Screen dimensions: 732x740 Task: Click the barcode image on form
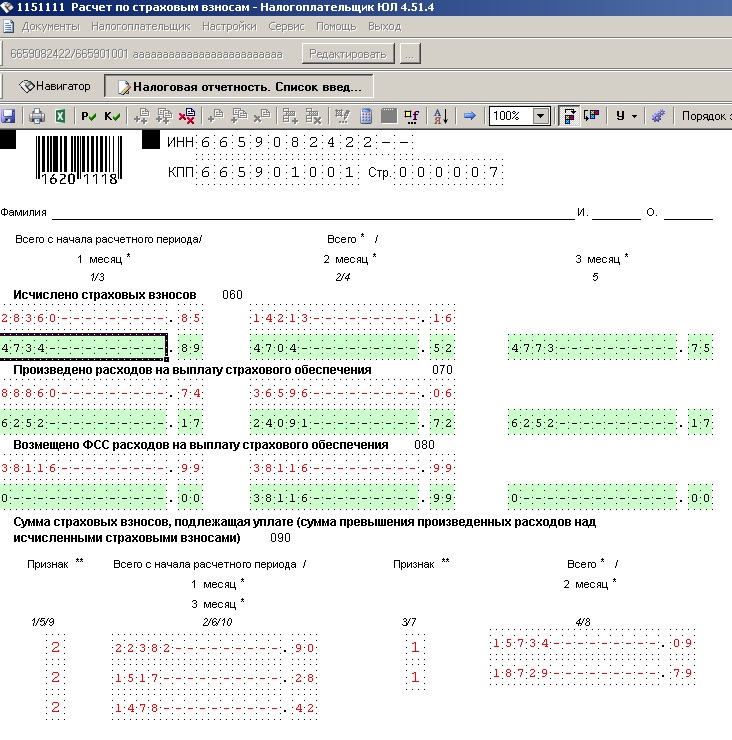[78, 159]
